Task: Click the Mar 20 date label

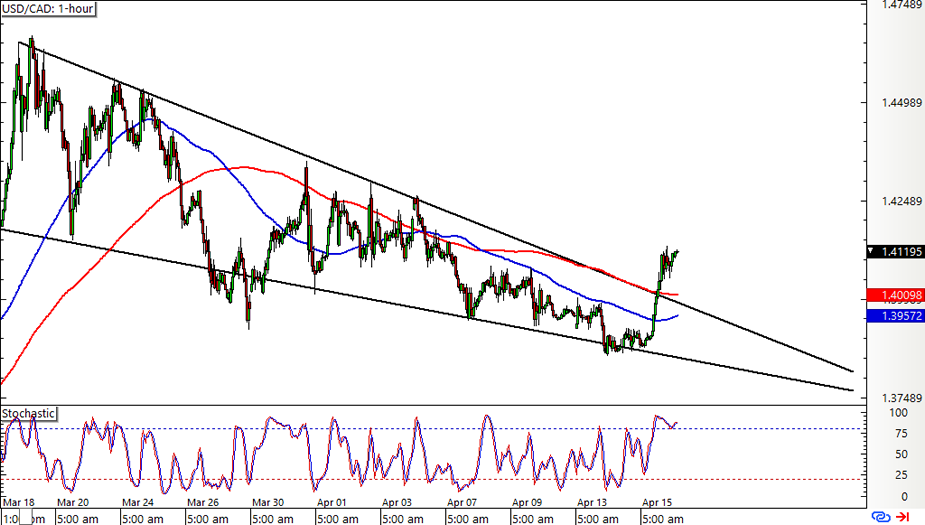Action: [73, 503]
